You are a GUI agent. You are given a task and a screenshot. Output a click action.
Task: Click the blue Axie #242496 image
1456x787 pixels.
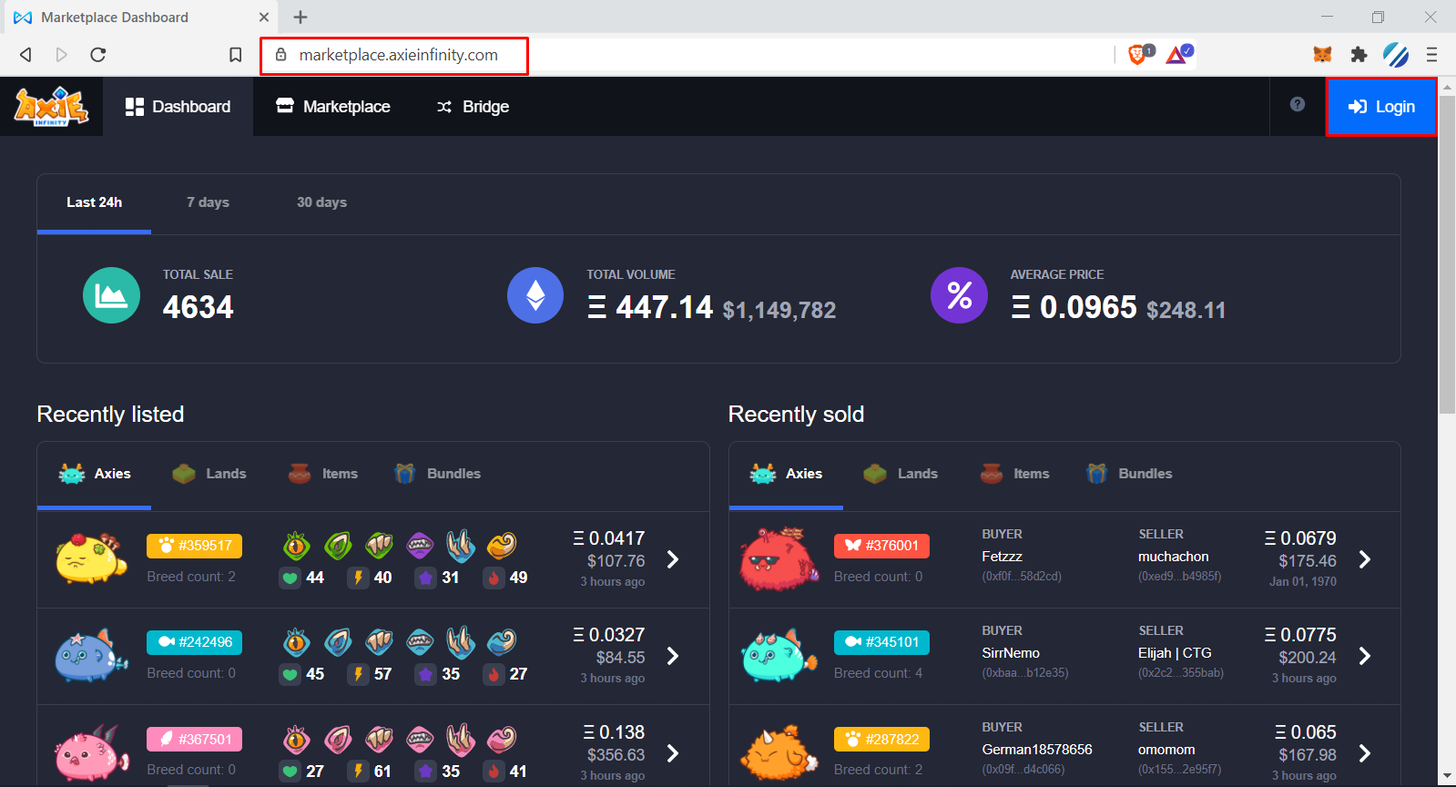(91, 655)
